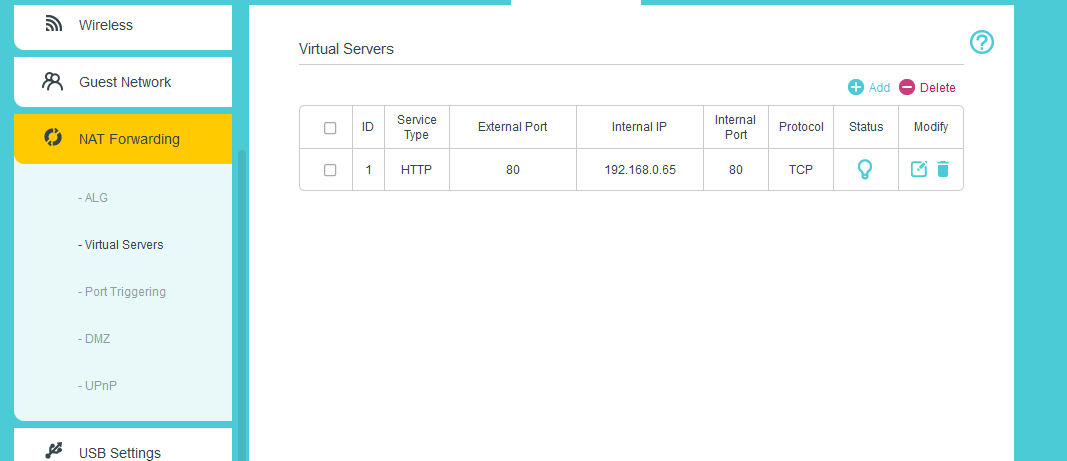Expand the Wireless menu section

point(106,25)
